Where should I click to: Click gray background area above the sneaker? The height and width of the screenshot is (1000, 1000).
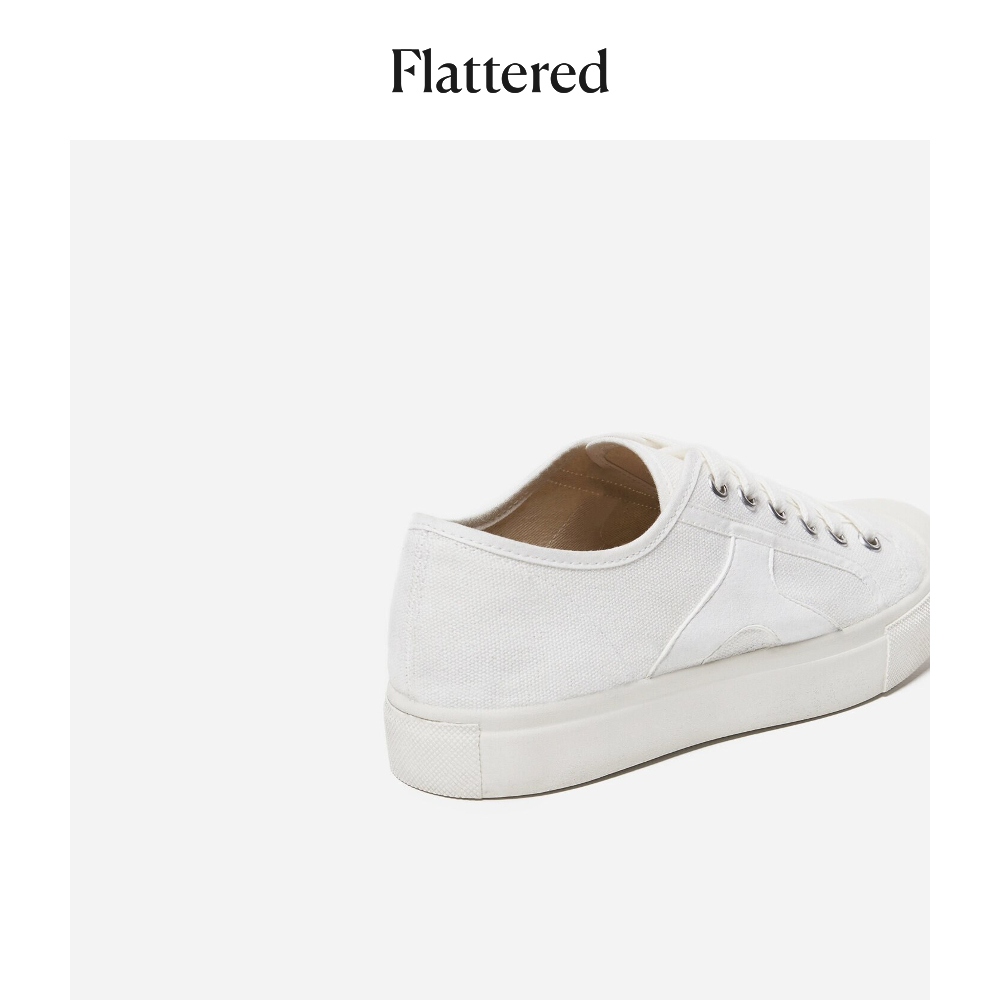coord(499,281)
